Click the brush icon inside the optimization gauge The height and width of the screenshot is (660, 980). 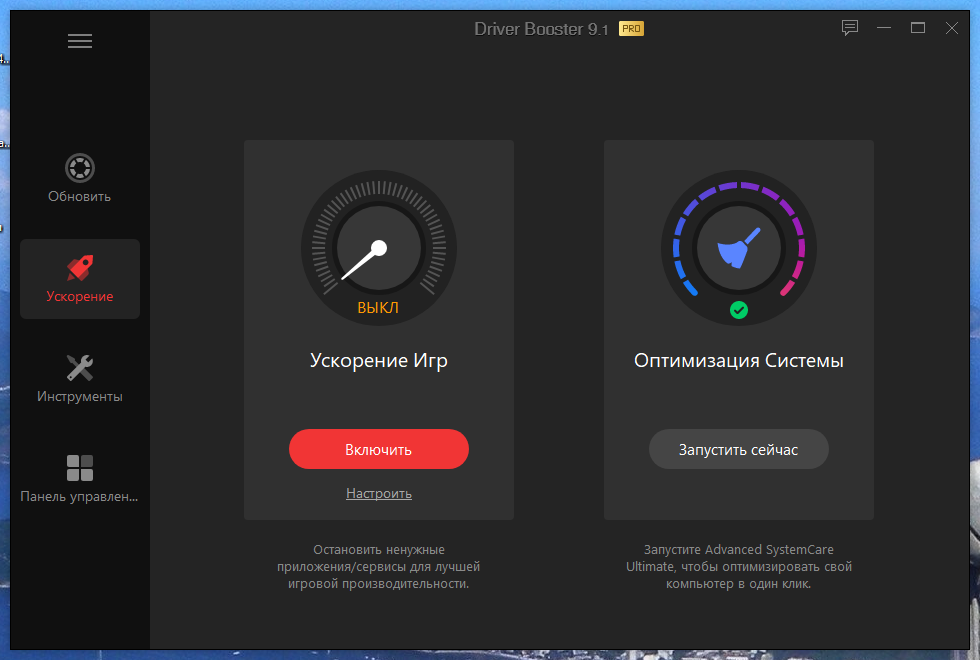tap(738, 248)
